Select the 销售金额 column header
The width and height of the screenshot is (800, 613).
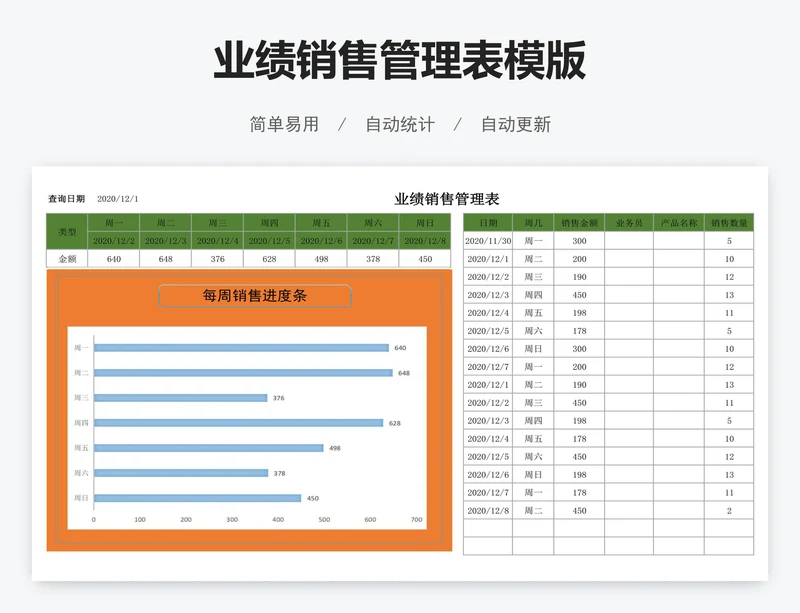pos(580,223)
